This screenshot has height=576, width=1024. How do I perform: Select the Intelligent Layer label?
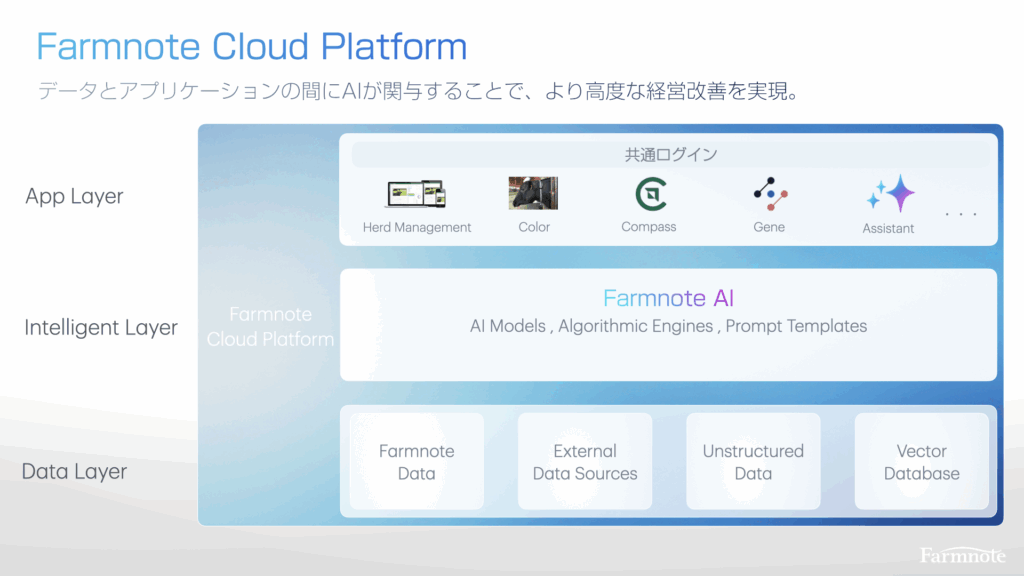pos(101,327)
